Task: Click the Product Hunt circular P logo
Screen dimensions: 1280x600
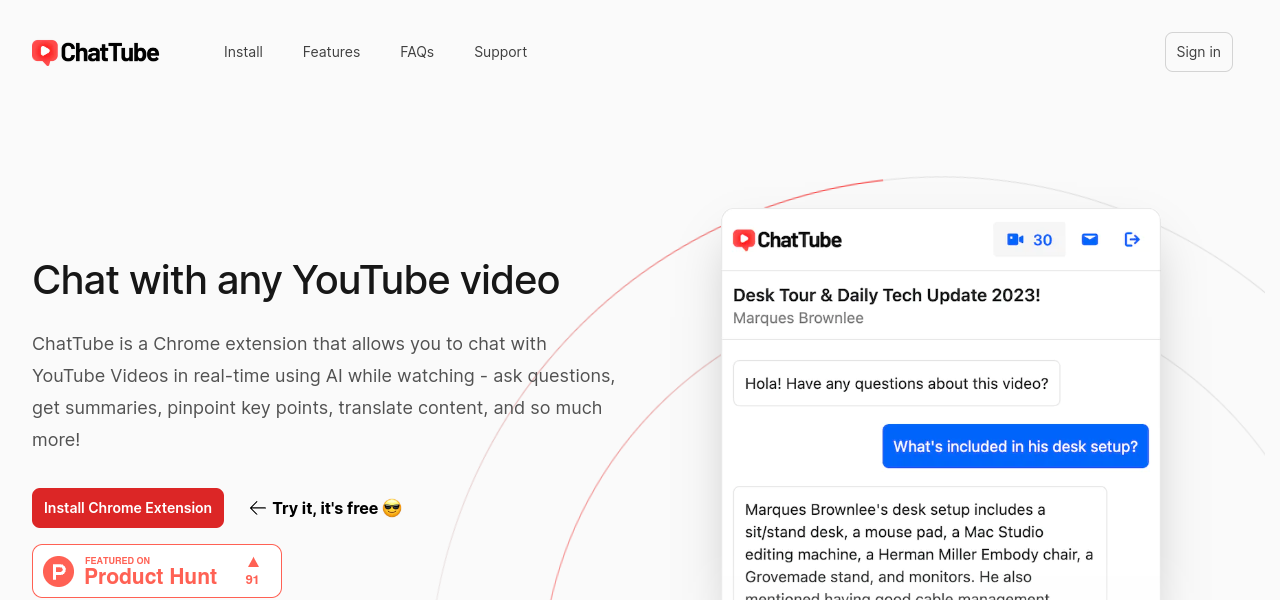Action: (x=59, y=571)
